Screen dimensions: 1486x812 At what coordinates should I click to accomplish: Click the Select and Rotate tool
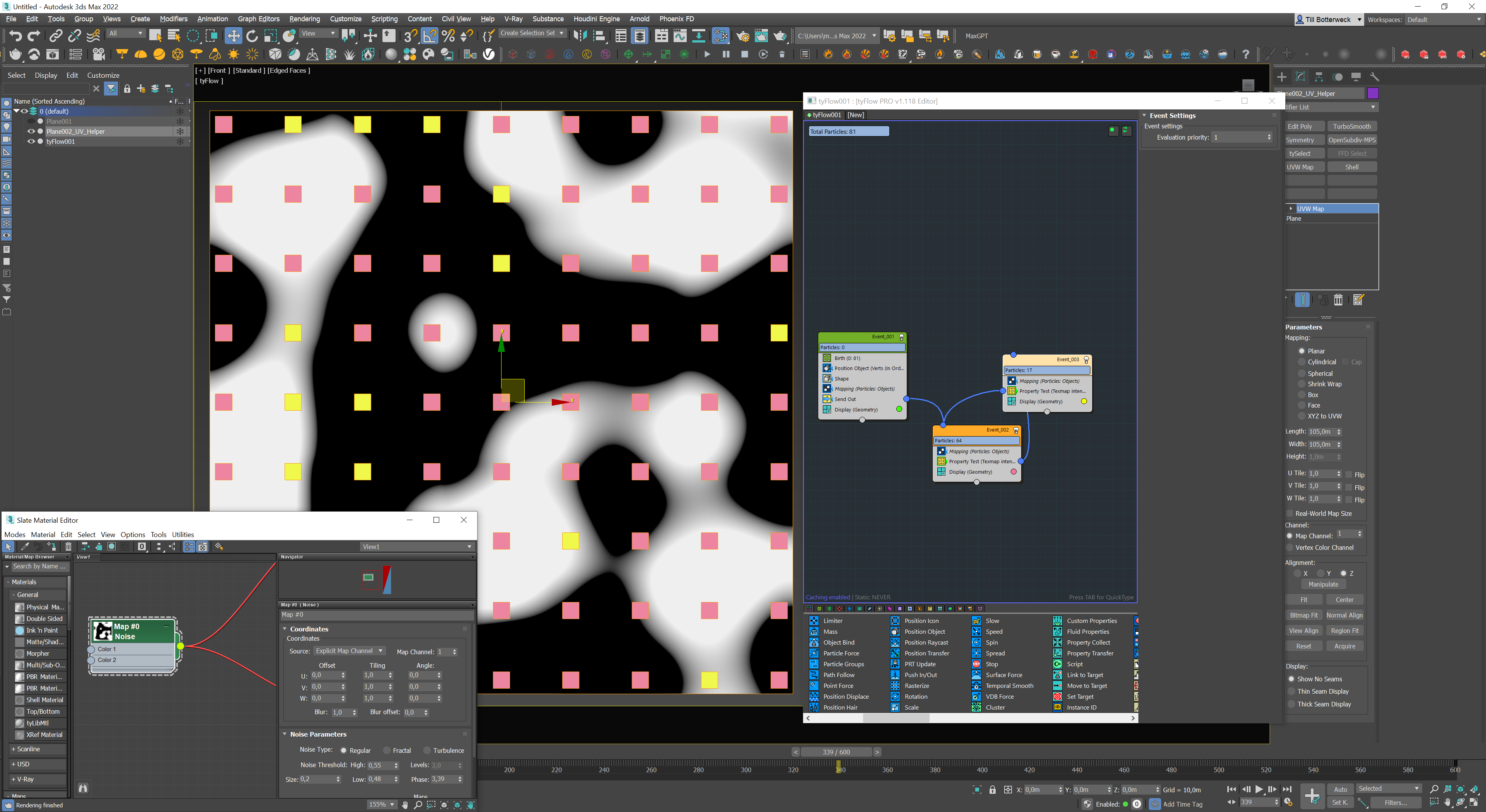click(251, 36)
